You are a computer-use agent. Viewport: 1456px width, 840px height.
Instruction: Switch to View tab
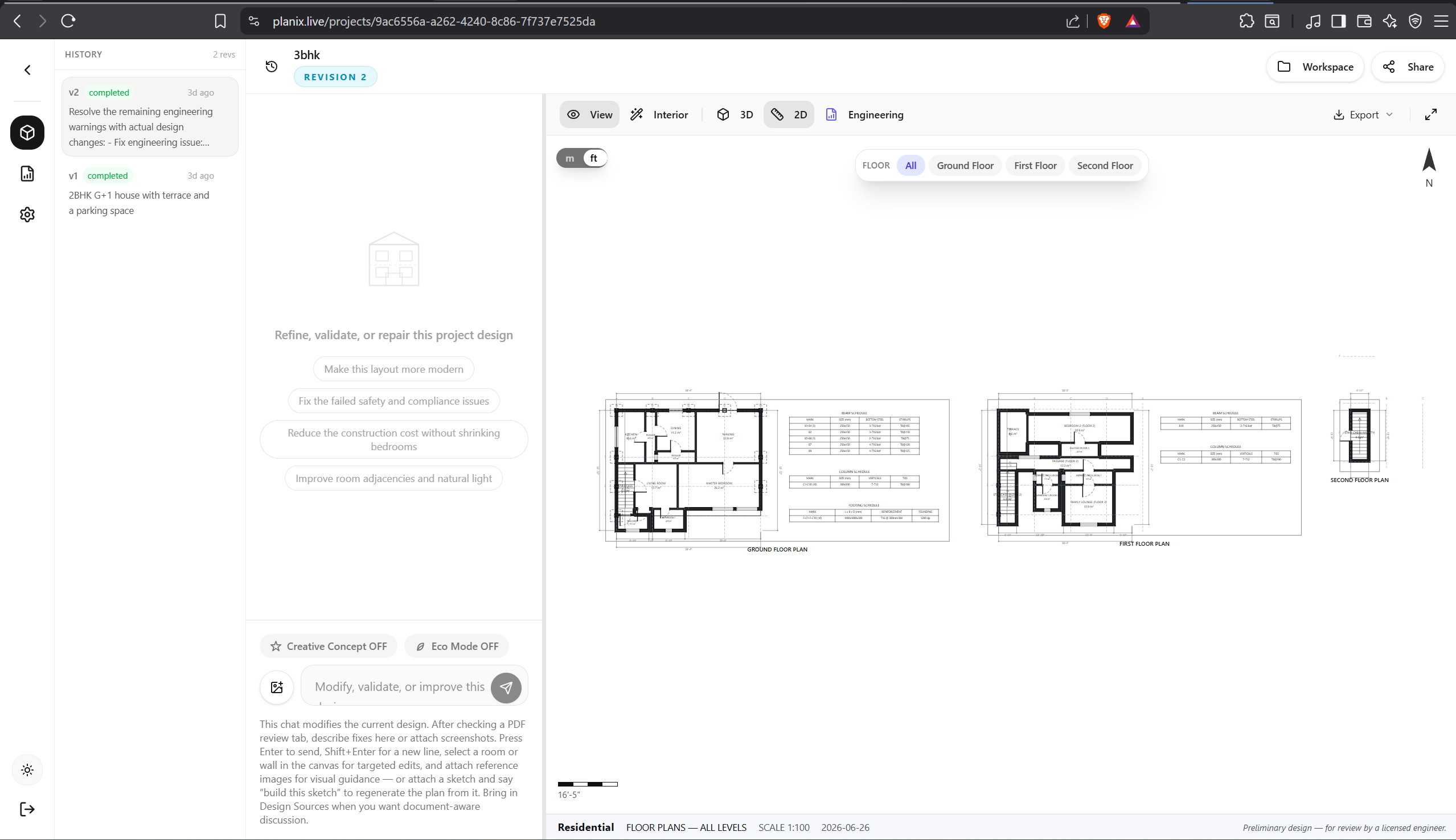tap(589, 115)
